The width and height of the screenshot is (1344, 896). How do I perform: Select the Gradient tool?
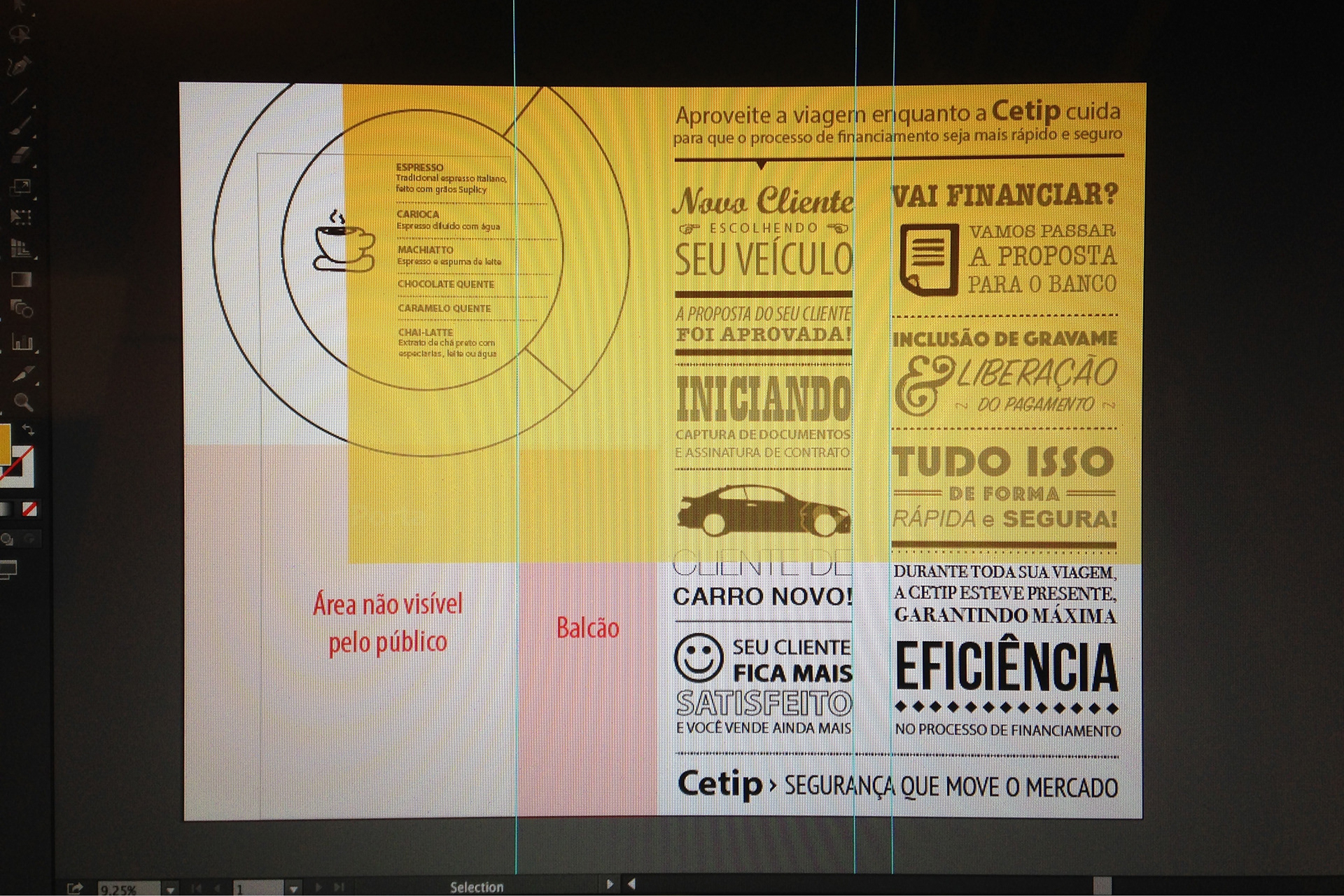(21, 280)
